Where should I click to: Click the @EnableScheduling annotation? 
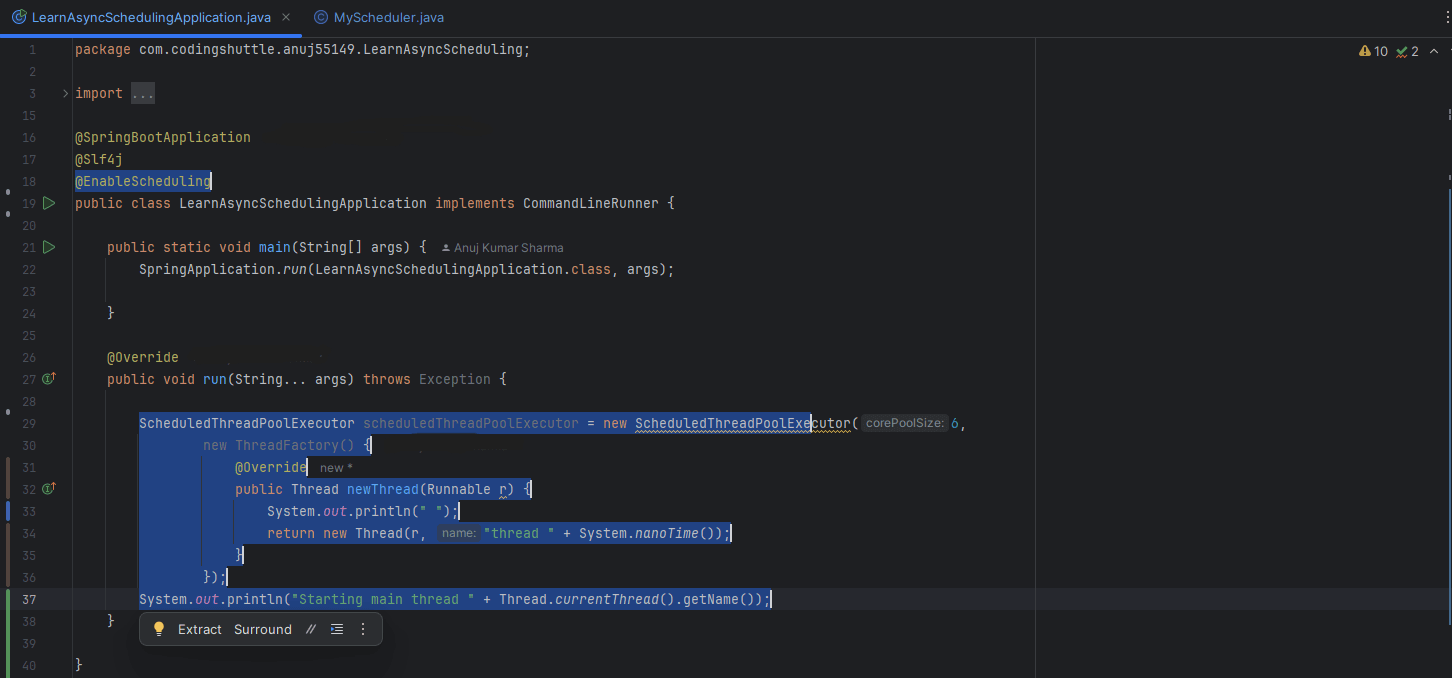tap(143, 181)
